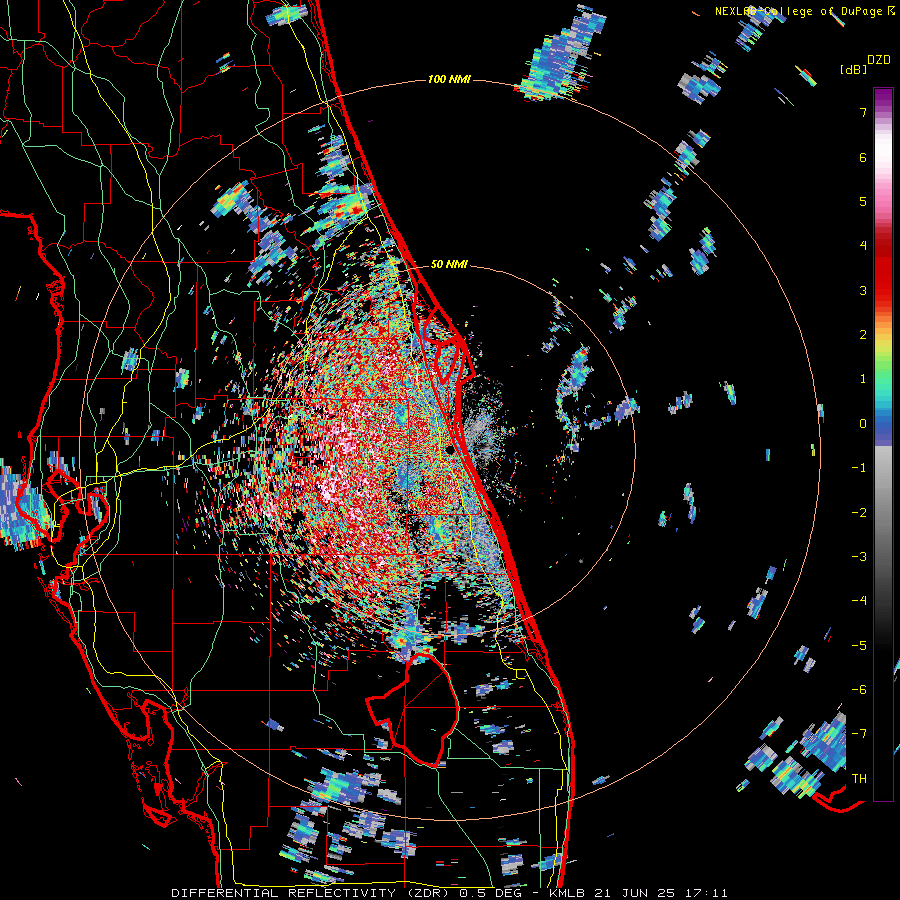Click the 4 dB tick label on the scale

click(863, 246)
